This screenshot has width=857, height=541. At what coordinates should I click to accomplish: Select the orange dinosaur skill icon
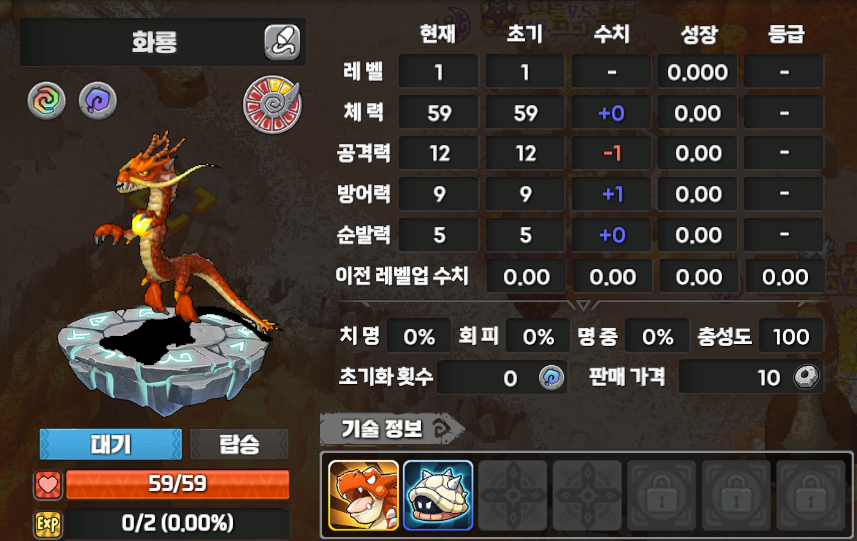coord(363,495)
